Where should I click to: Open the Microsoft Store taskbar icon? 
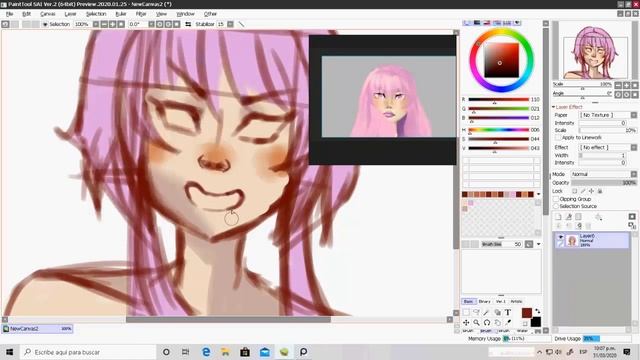[245, 352]
